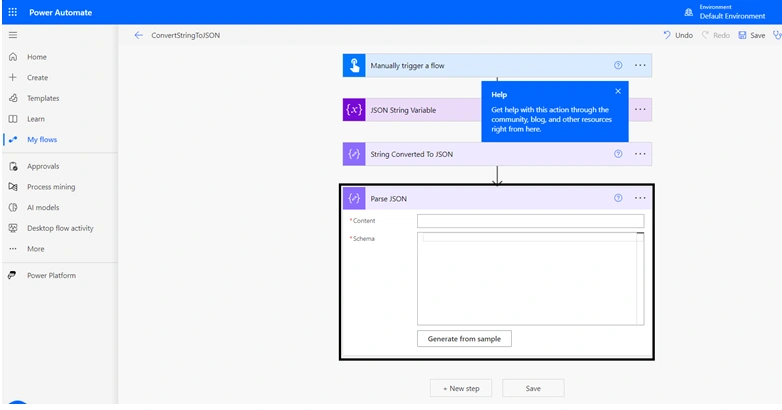Image resolution: width=782 pixels, height=410 pixels.
Task: Click the Parse JSON action icon
Action: click(354, 199)
